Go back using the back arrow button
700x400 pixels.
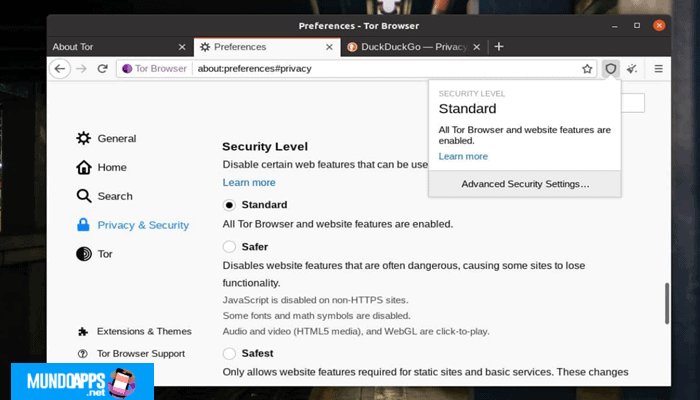coord(60,69)
